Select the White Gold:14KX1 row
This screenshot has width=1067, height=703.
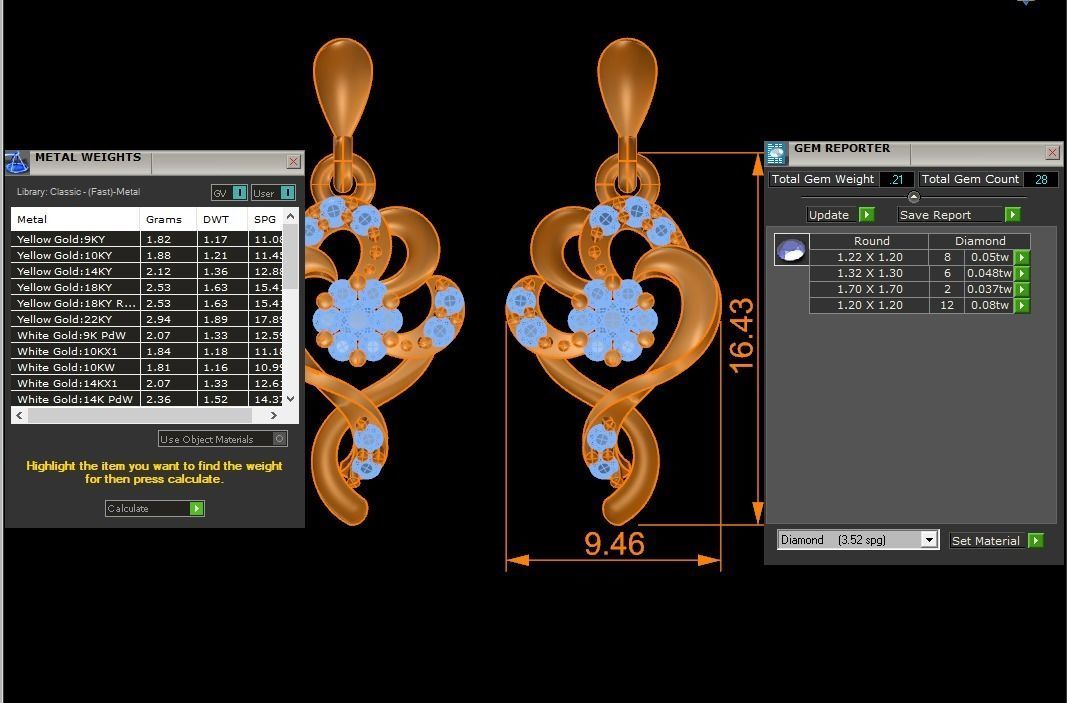click(x=147, y=383)
